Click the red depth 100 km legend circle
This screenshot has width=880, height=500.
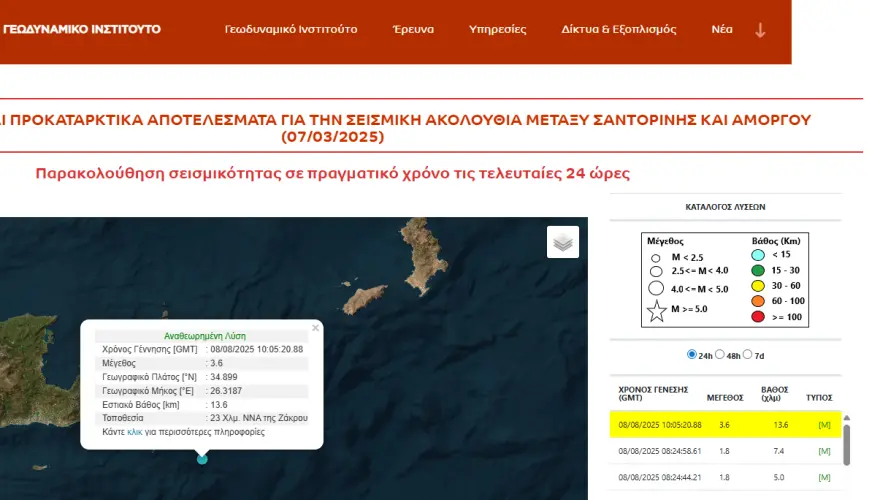click(759, 316)
